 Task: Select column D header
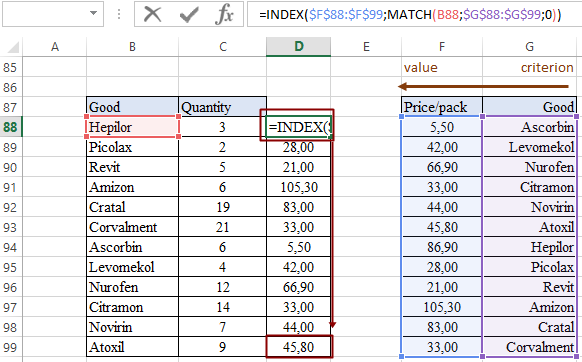[x=298, y=47]
